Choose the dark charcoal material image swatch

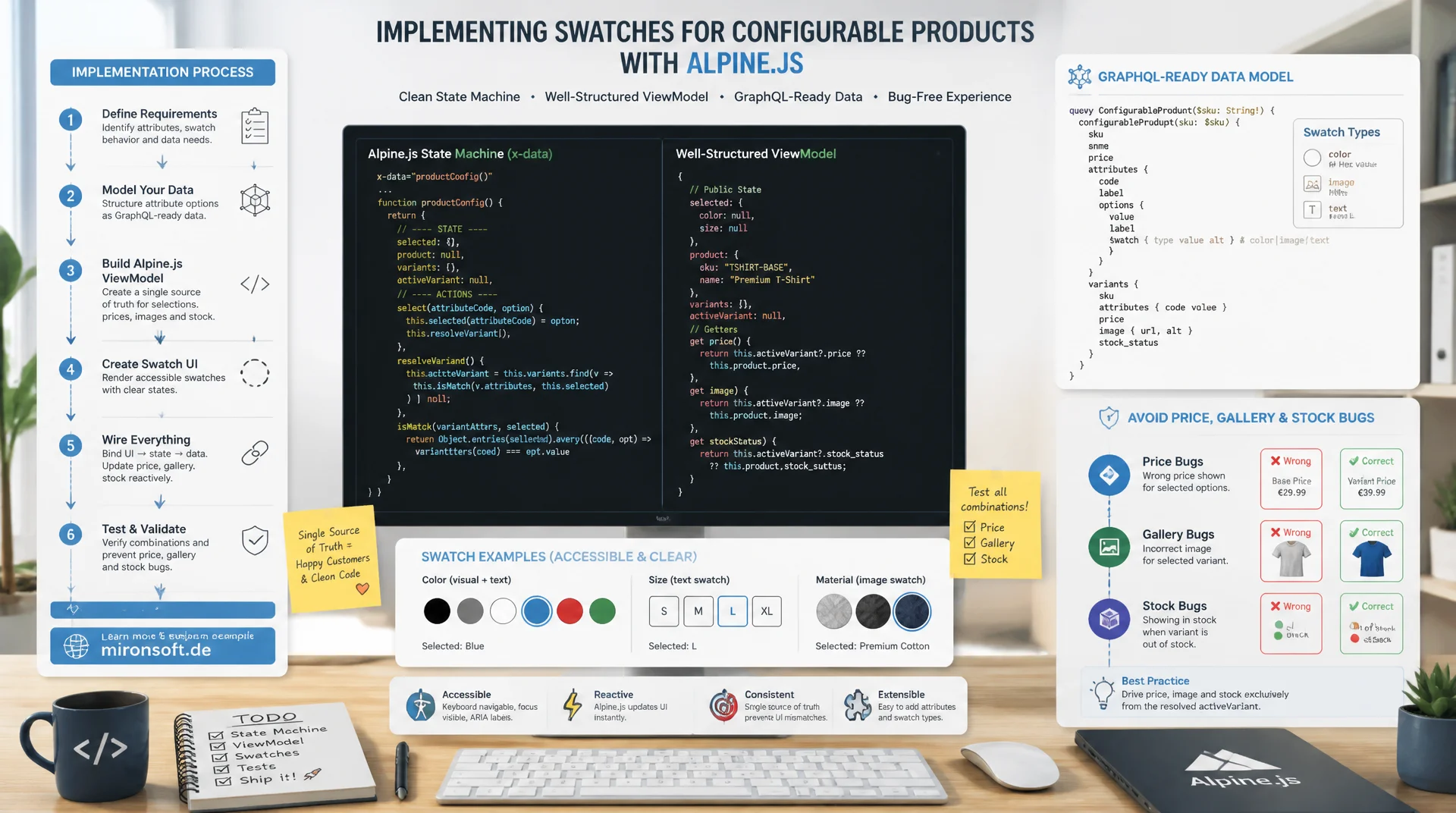[x=873, y=611]
